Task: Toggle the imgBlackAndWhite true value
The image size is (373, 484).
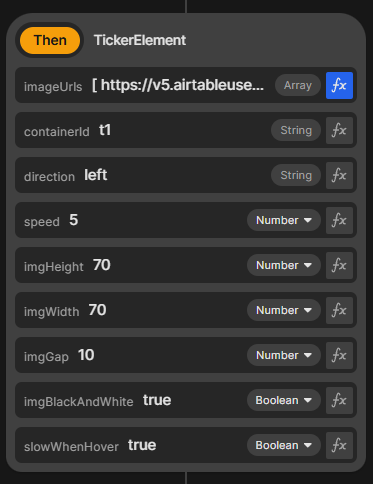Action: tap(157, 400)
